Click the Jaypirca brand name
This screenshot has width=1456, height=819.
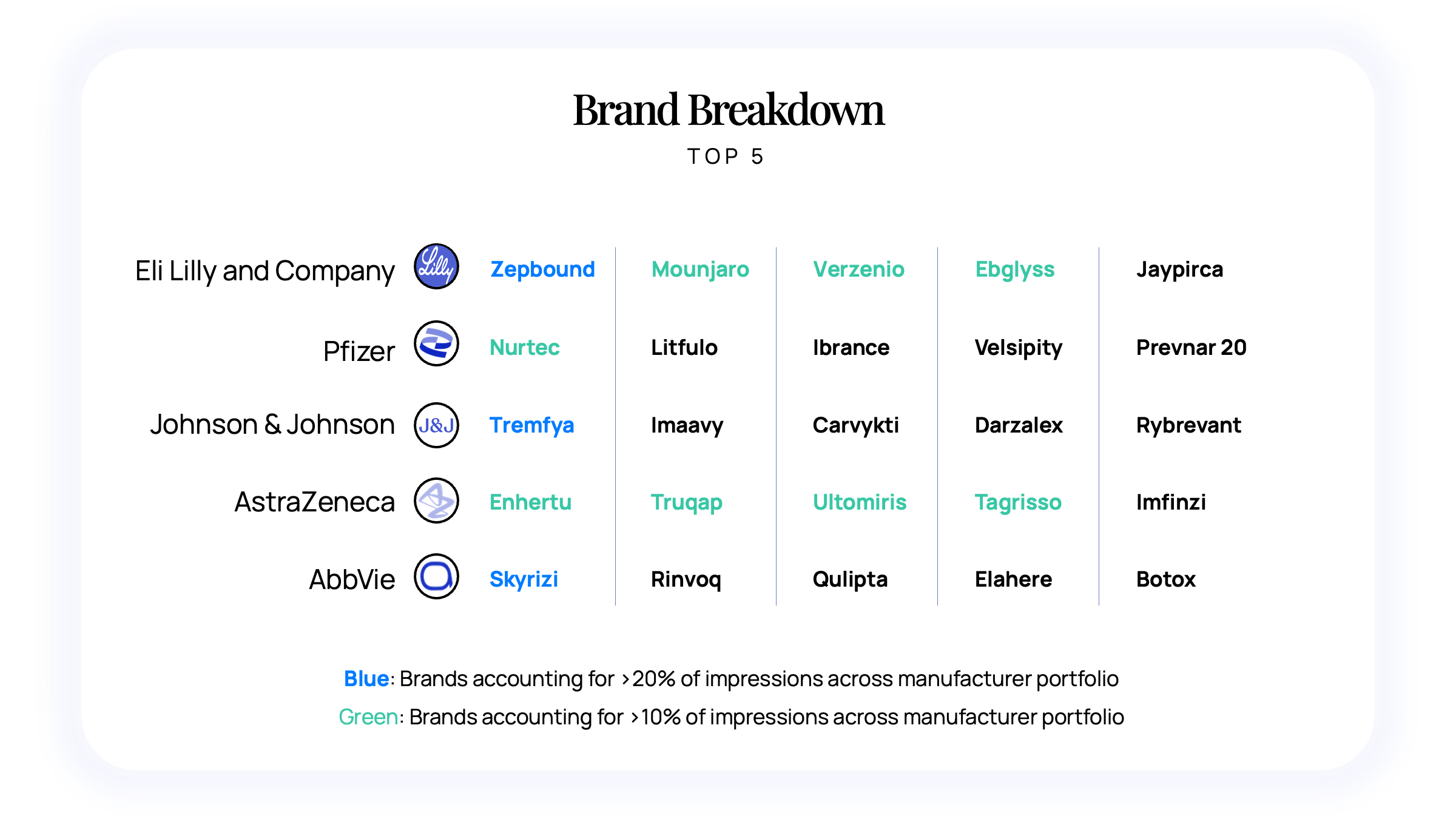point(1179,269)
